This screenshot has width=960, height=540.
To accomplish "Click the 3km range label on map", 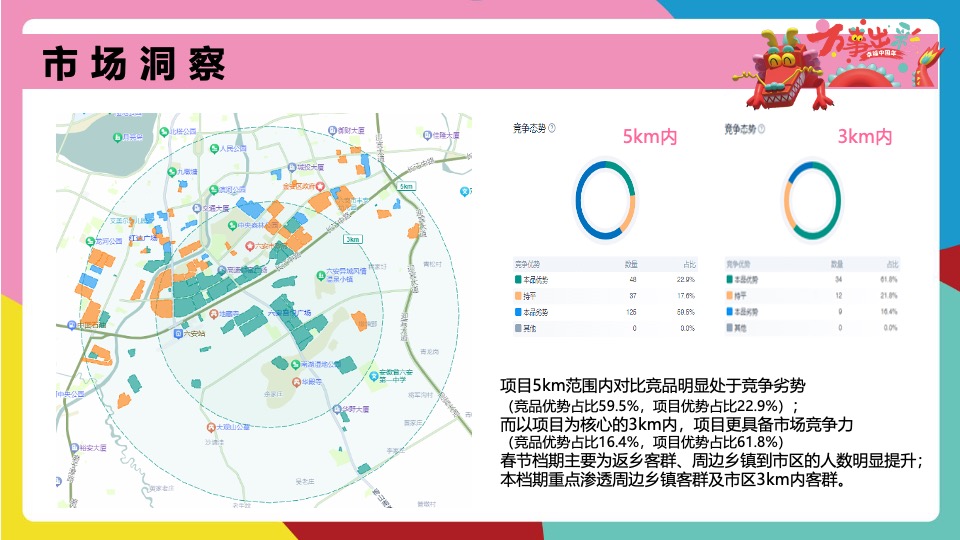I will pos(353,239).
